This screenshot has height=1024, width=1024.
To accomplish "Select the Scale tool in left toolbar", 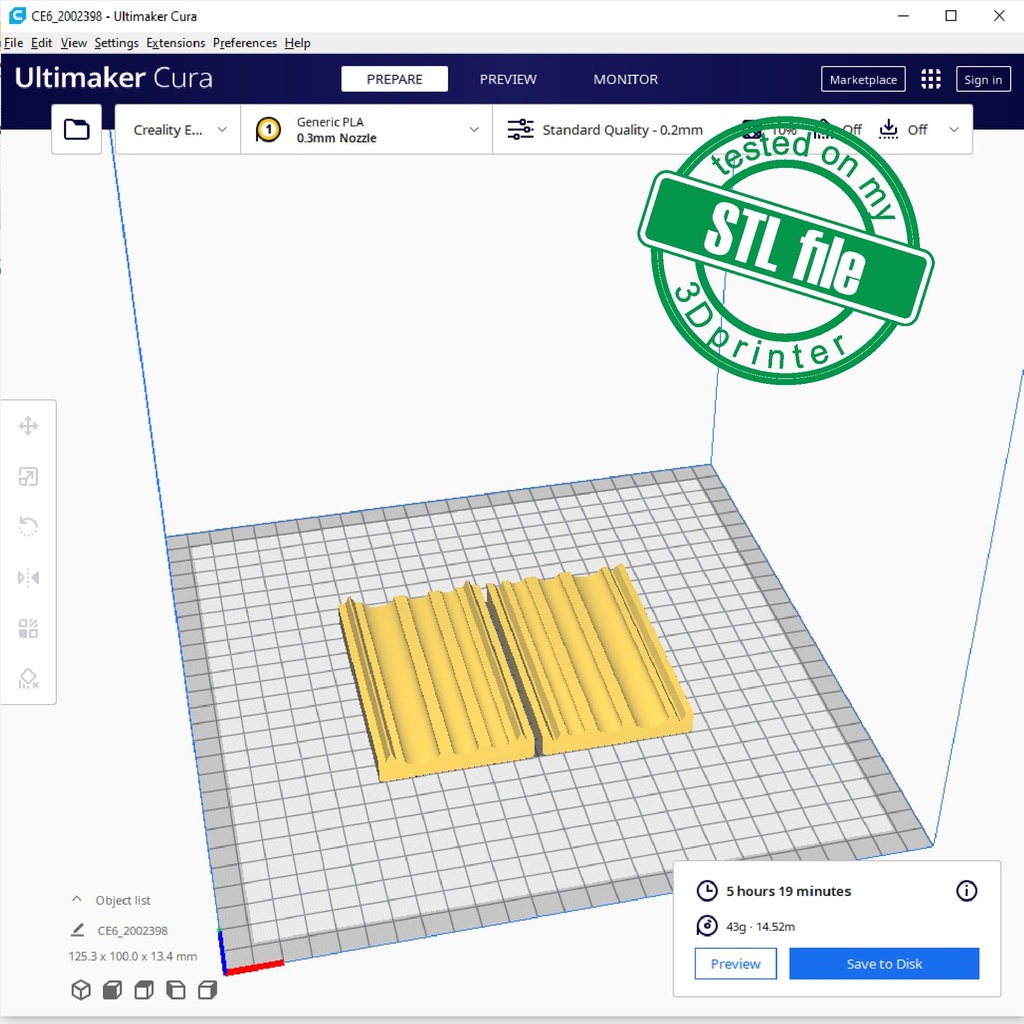I will pyautogui.click(x=28, y=477).
